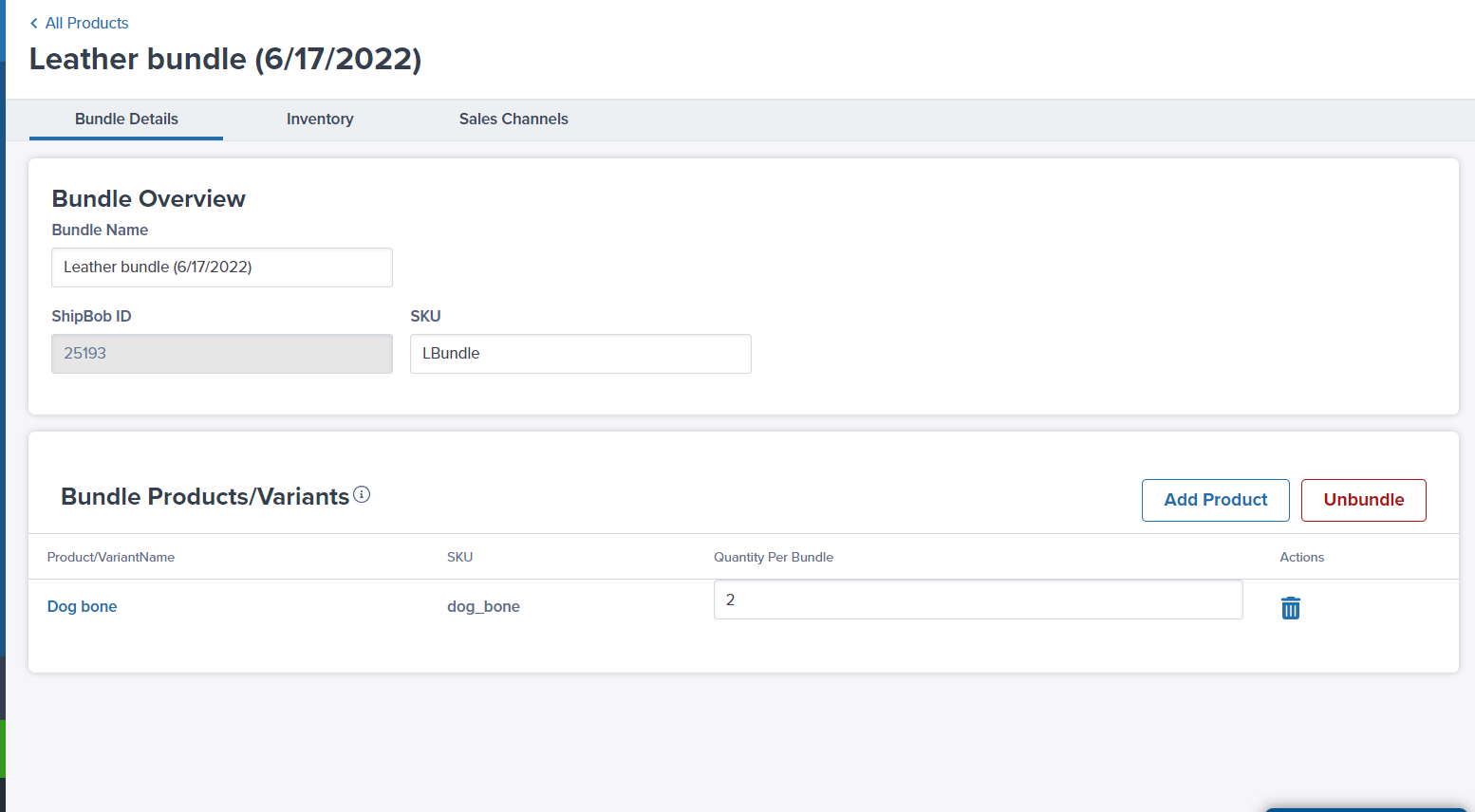
Task: Click the SKU column header
Action: click(x=459, y=557)
